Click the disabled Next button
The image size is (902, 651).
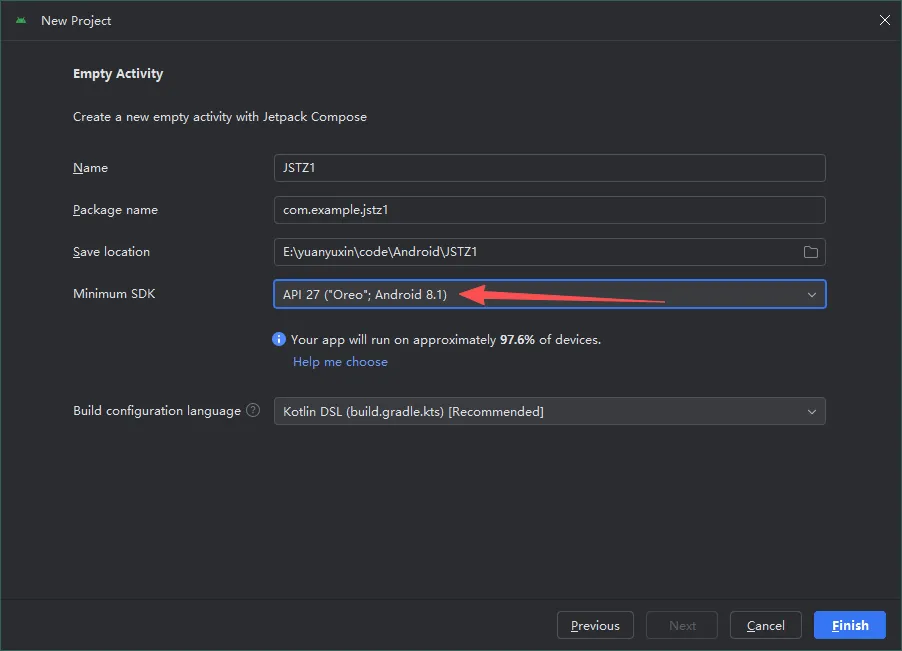(682, 625)
